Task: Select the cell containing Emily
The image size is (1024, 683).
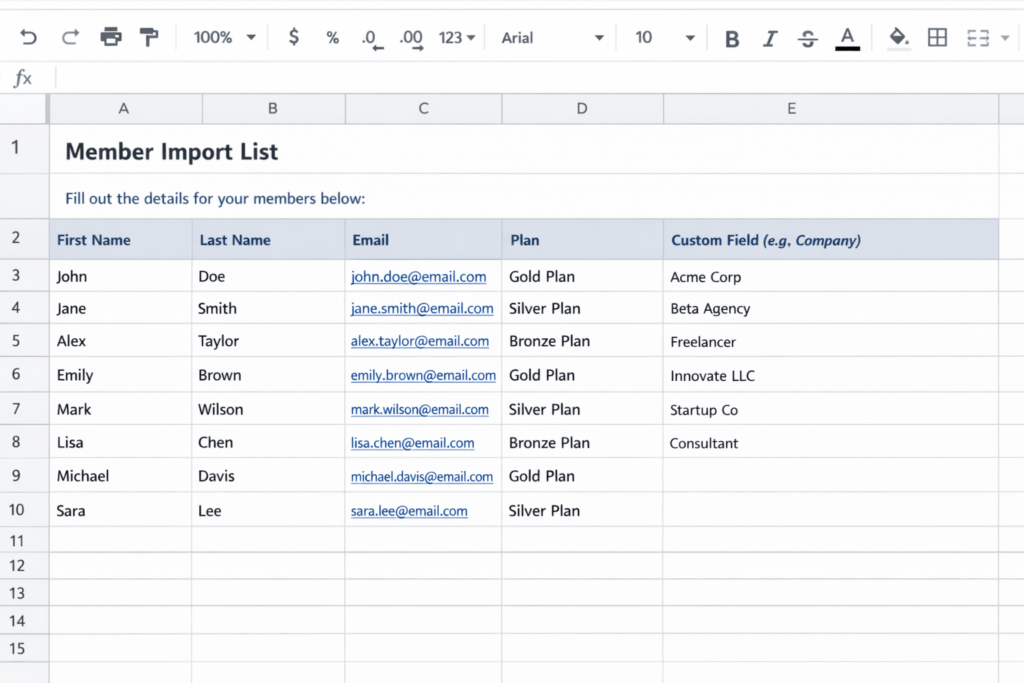Action: point(121,375)
